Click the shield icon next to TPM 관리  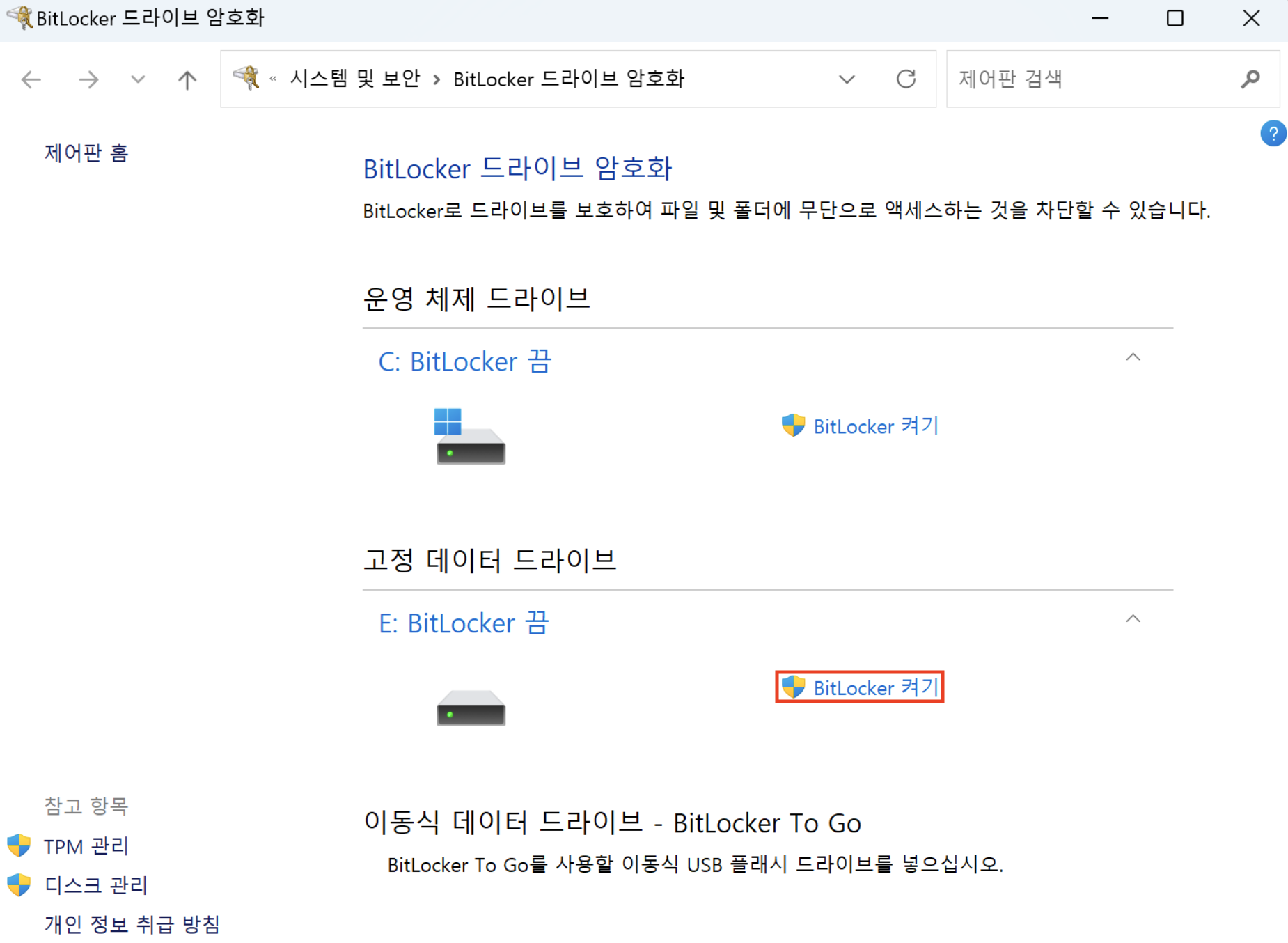(x=19, y=845)
